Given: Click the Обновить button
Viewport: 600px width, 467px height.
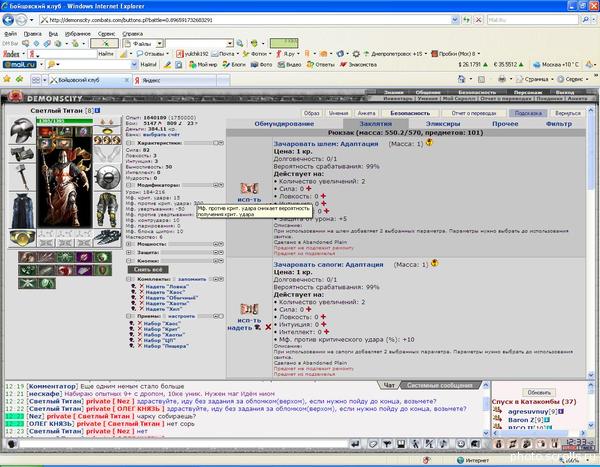Looking at the screenshot, I should coord(539,392).
